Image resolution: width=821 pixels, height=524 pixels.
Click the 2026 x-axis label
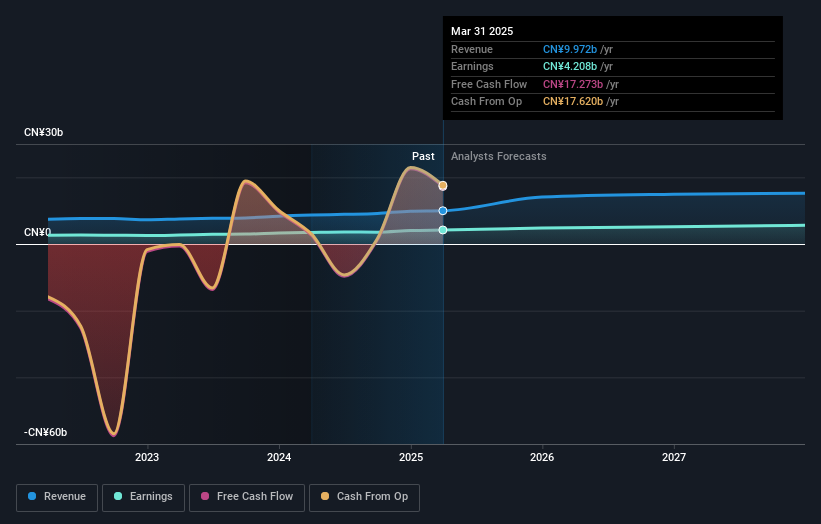[x=542, y=457]
